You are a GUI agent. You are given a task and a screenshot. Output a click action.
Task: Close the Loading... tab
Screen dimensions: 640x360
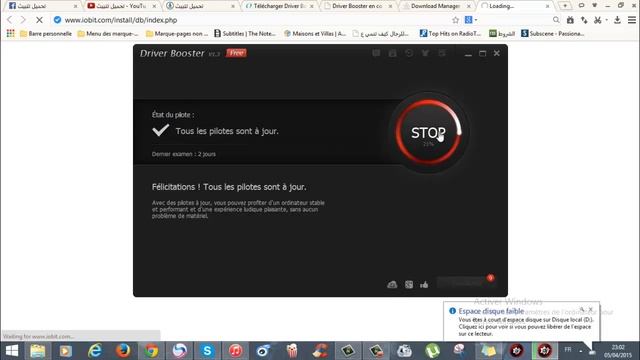click(547, 6)
